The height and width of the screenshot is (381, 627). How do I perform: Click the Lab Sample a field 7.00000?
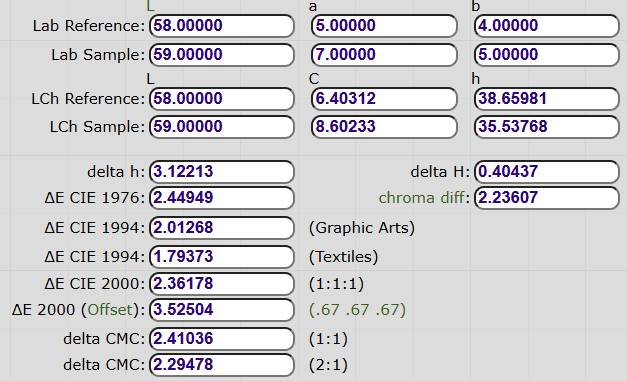pyautogui.click(x=384, y=55)
